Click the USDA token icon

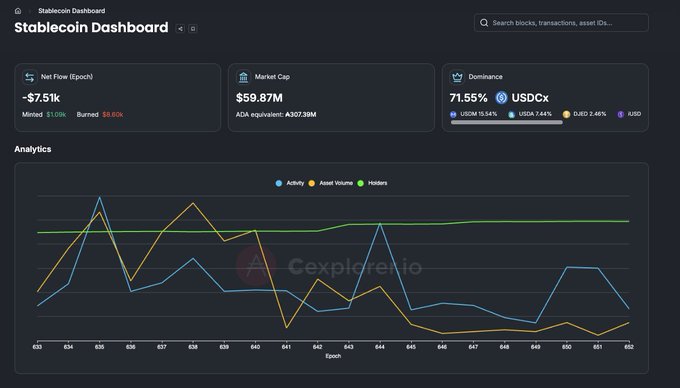tap(512, 114)
